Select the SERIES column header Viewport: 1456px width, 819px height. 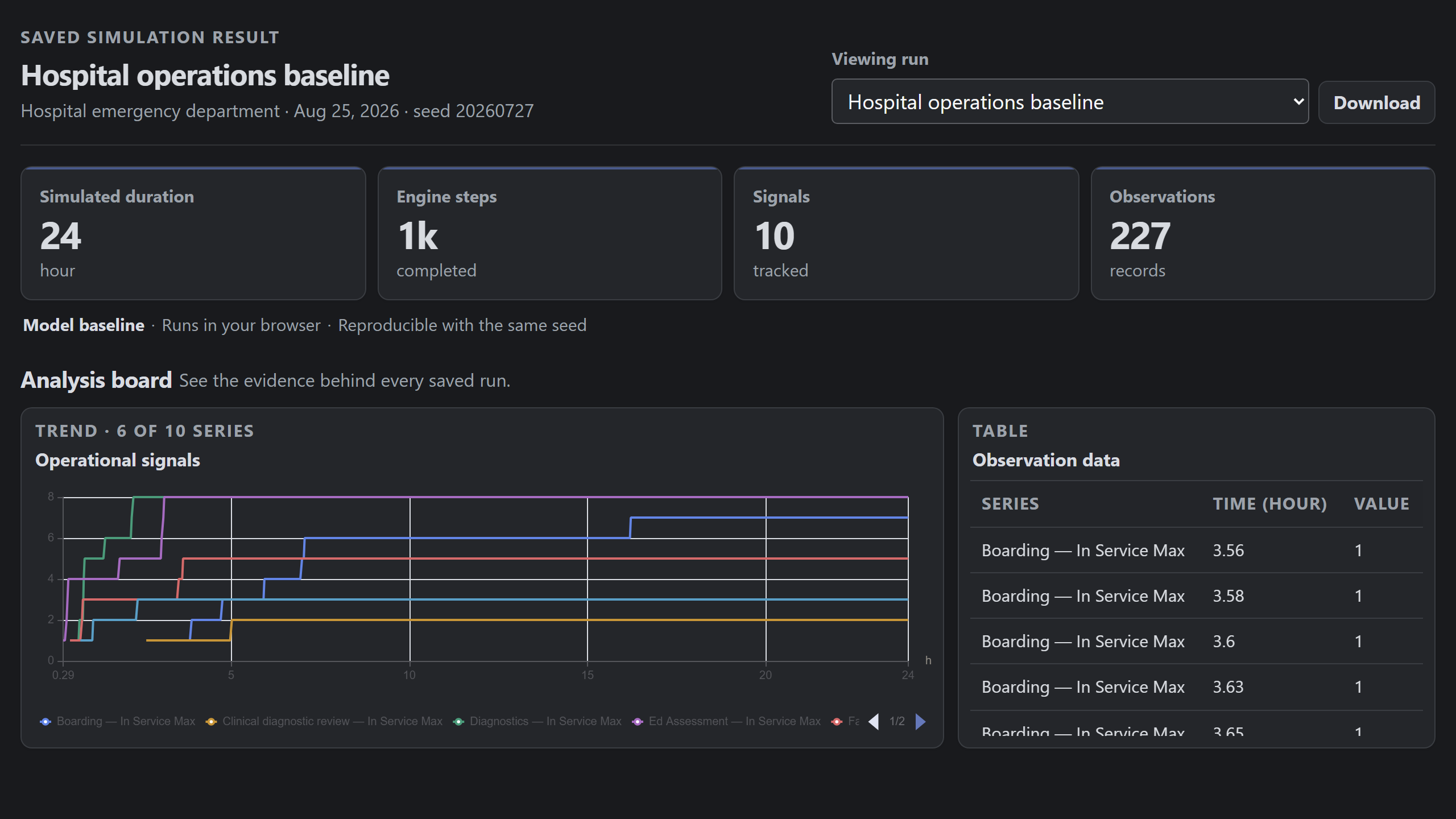pos(1011,504)
